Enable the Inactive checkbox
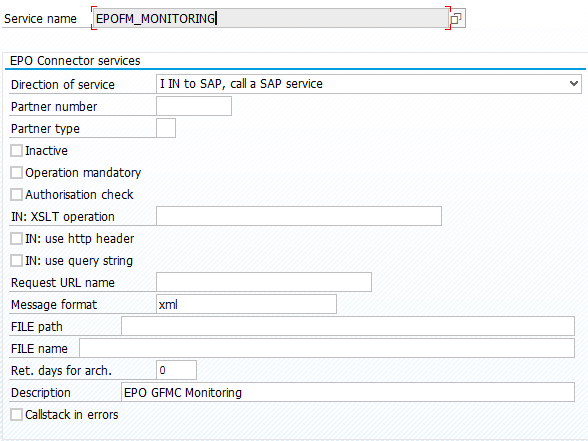The image size is (588, 441). click(x=16, y=151)
